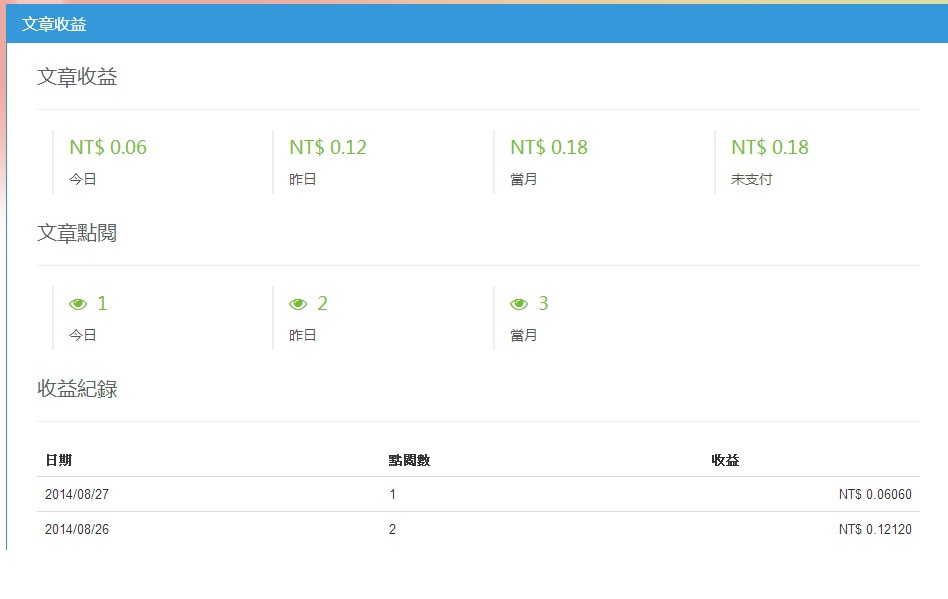This screenshot has width=948, height=599.
Task: Click the 收益 column header
Action: [x=726, y=461]
